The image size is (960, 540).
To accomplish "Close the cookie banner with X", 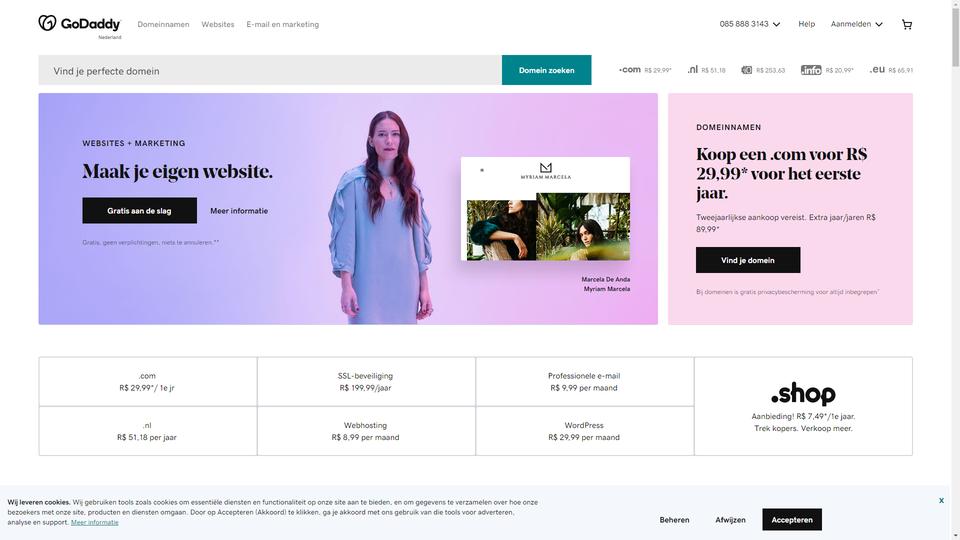I will 941,501.
